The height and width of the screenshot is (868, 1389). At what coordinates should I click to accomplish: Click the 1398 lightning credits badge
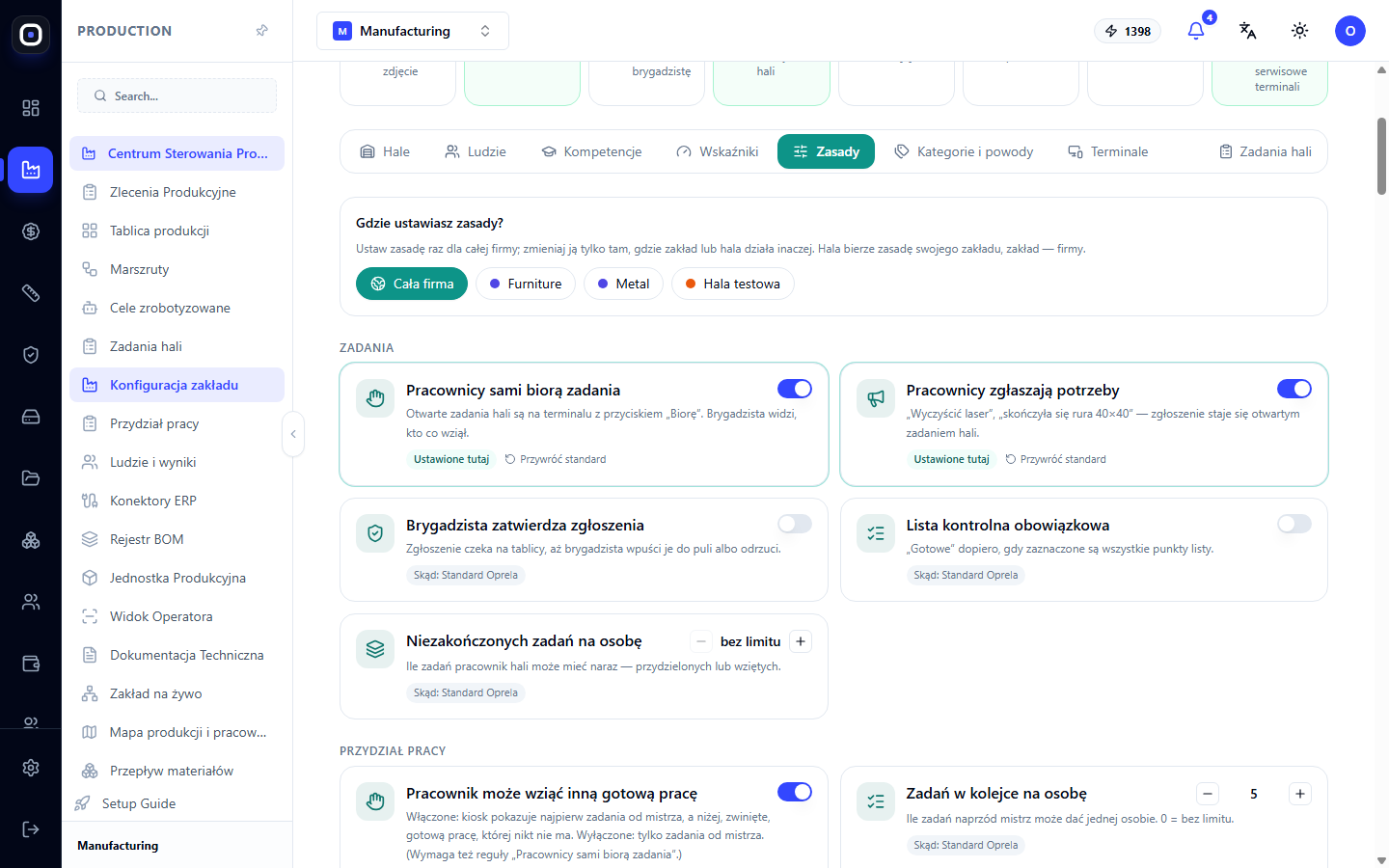[1128, 31]
